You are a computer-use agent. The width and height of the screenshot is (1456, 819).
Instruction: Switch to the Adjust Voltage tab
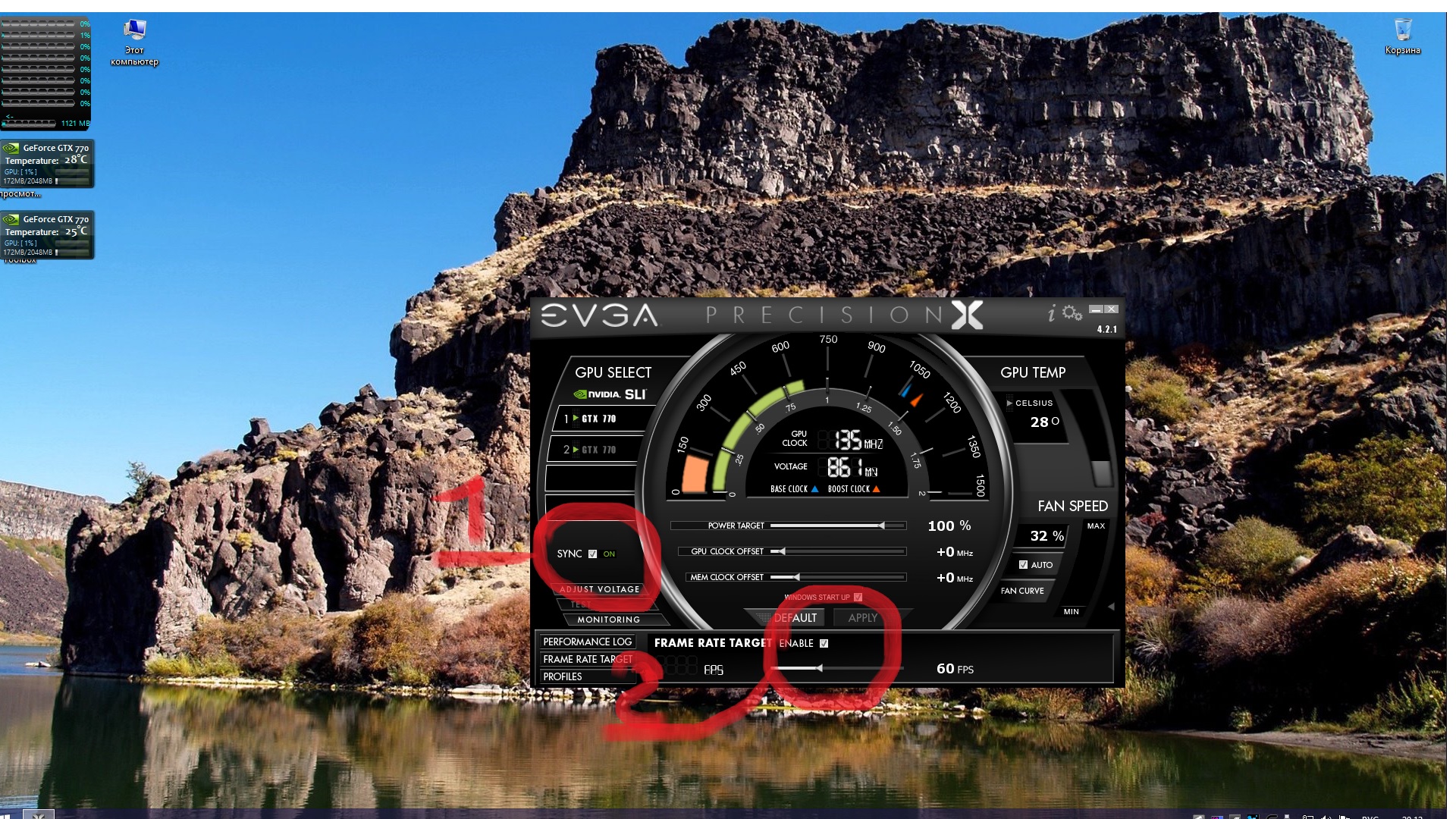599,589
